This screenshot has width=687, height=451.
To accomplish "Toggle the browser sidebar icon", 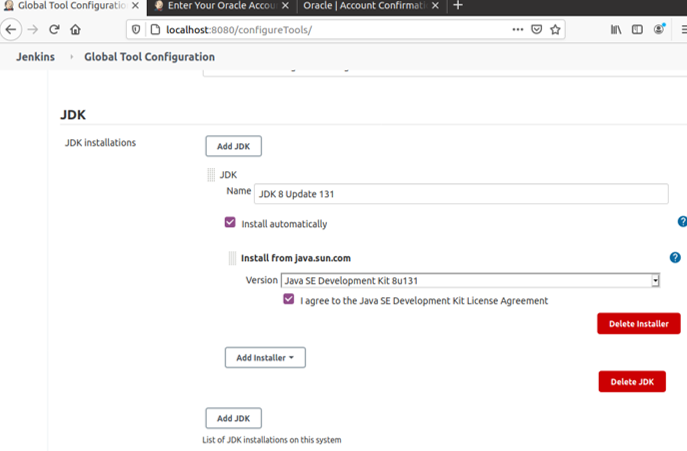I will [x=637, y=30].
